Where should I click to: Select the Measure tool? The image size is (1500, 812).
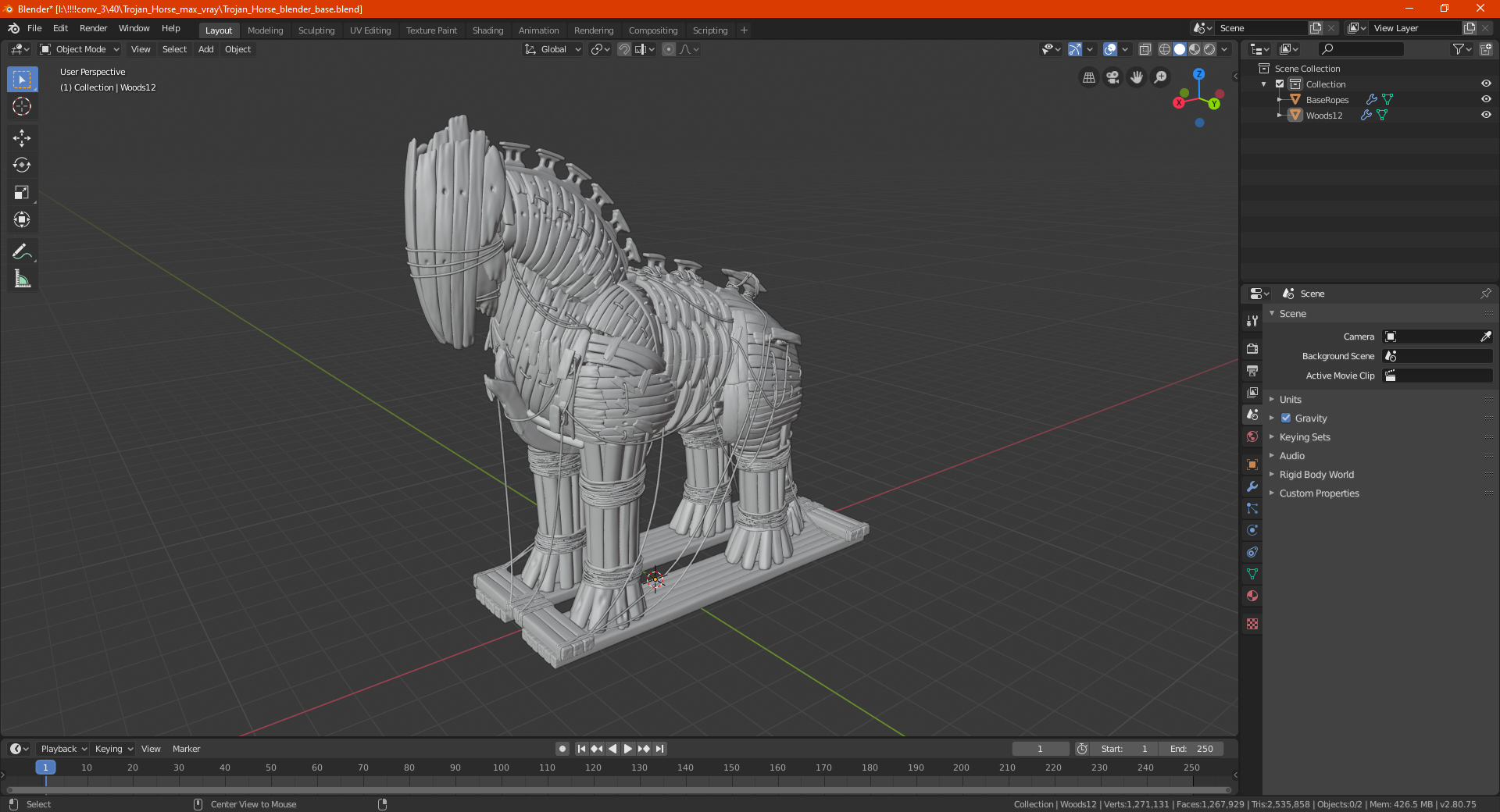pyautogui.click(x=22, y=279)
